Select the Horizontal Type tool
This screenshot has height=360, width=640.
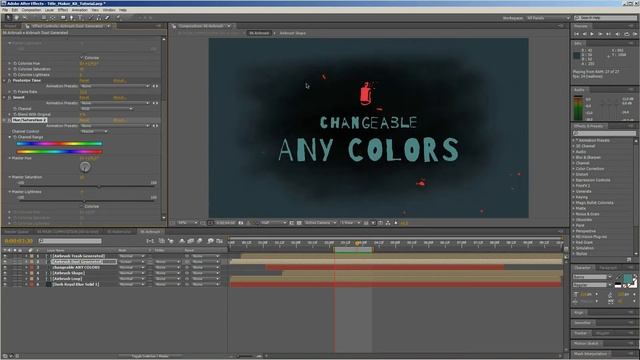80,18
